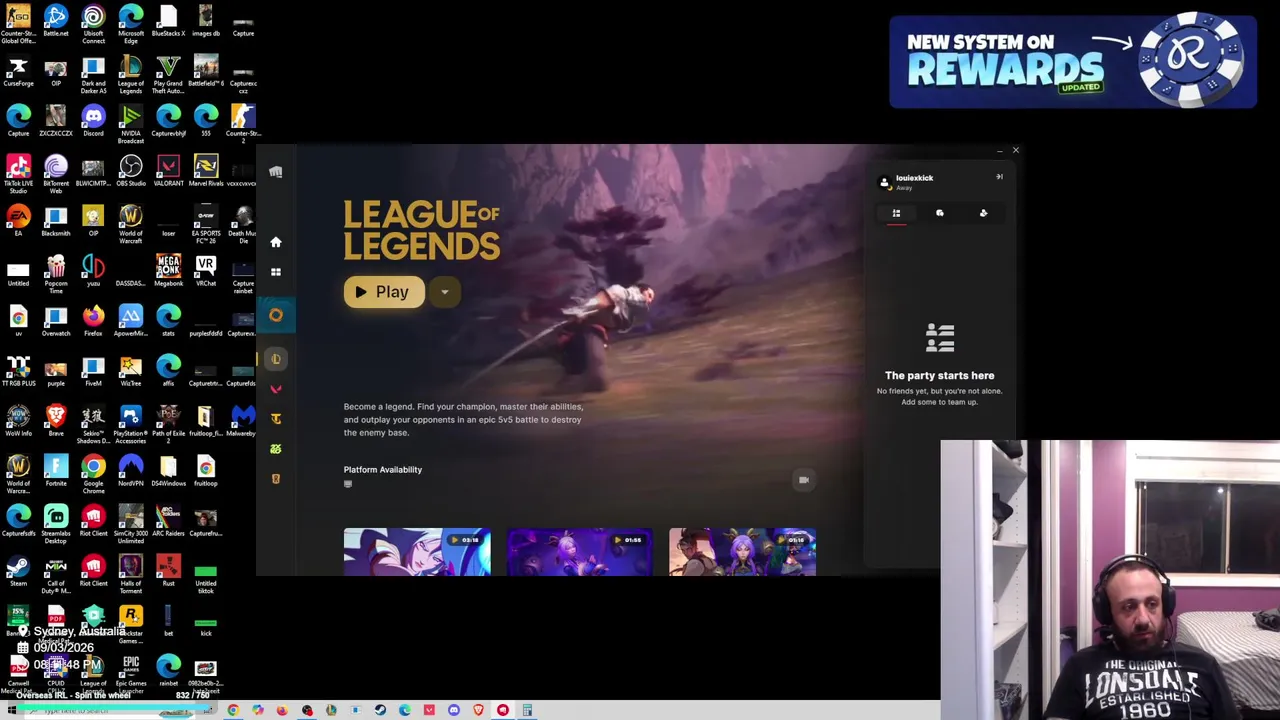The width and height of the screenshot is (1280, 720).
Task: Expand the dropdown arrow next to Play
Action: pos(444,292)
